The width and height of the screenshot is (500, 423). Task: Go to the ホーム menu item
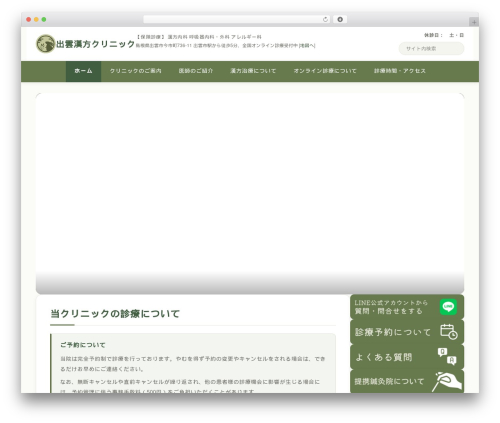(x=83, y=71)
